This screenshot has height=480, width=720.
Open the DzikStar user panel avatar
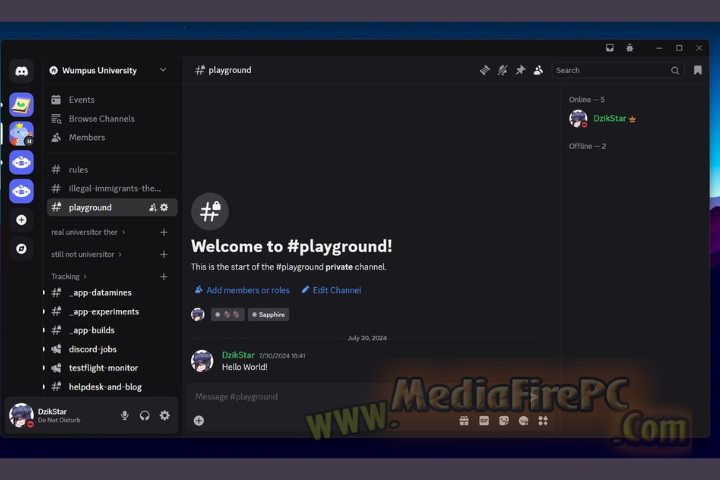22,415
